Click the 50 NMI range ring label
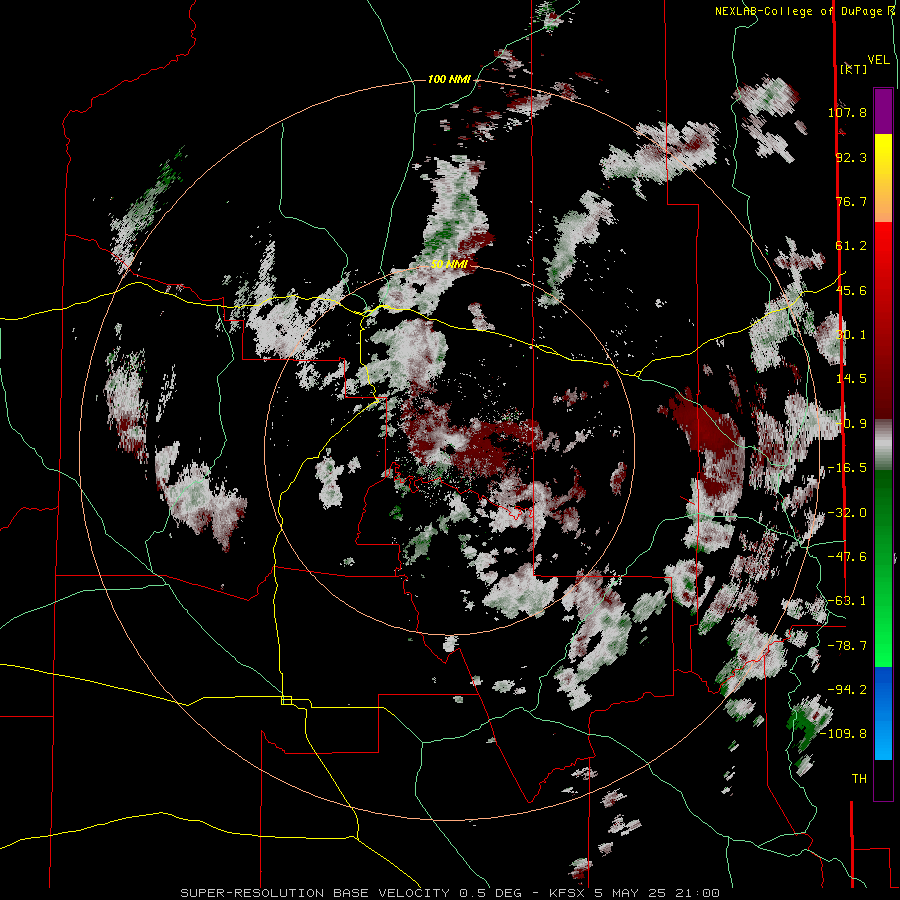This screenshot has height=900, width=900. click(449, 264)
